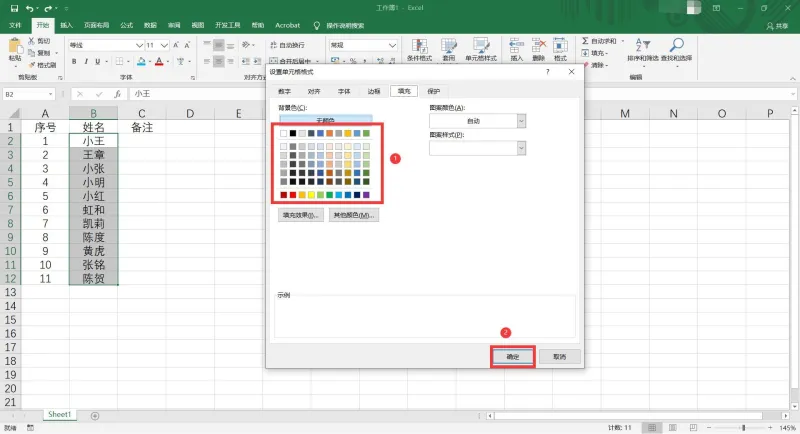Pick the purple swatch in the standard colors row

click(x=366, y=195)
